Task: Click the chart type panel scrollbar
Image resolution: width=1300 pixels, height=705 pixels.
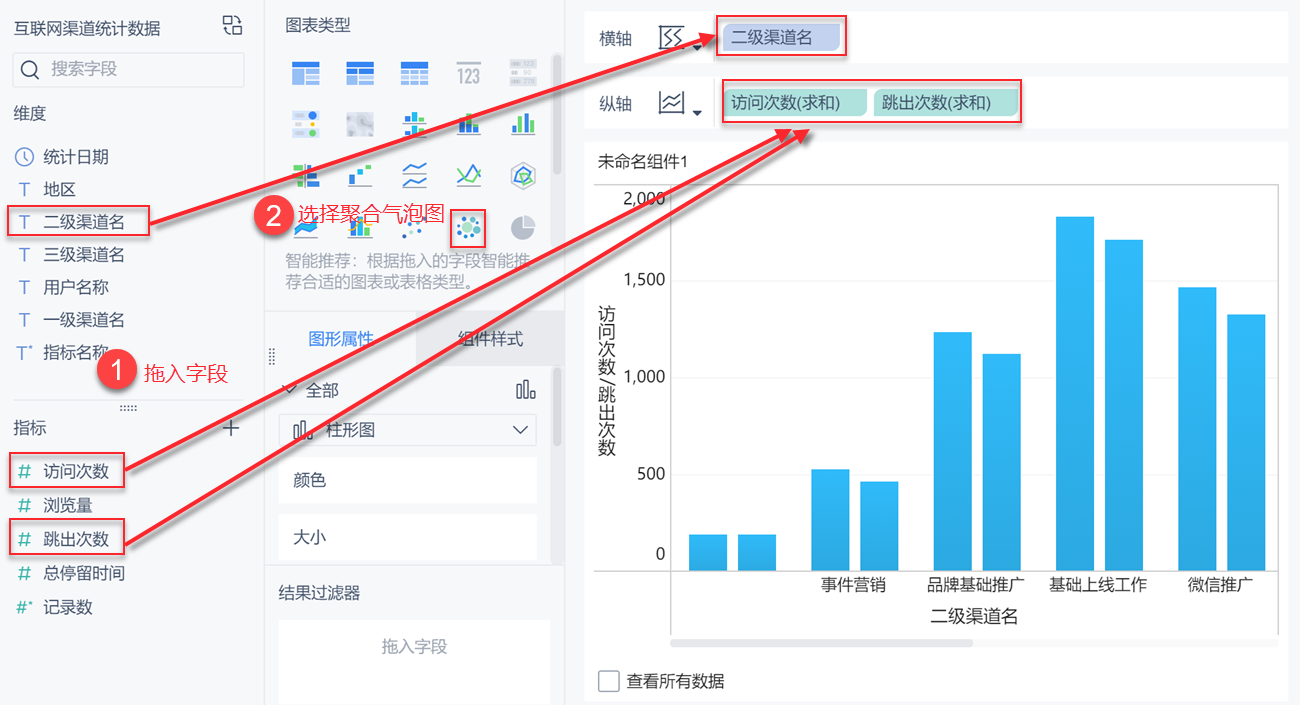Action: coord(556,115)
